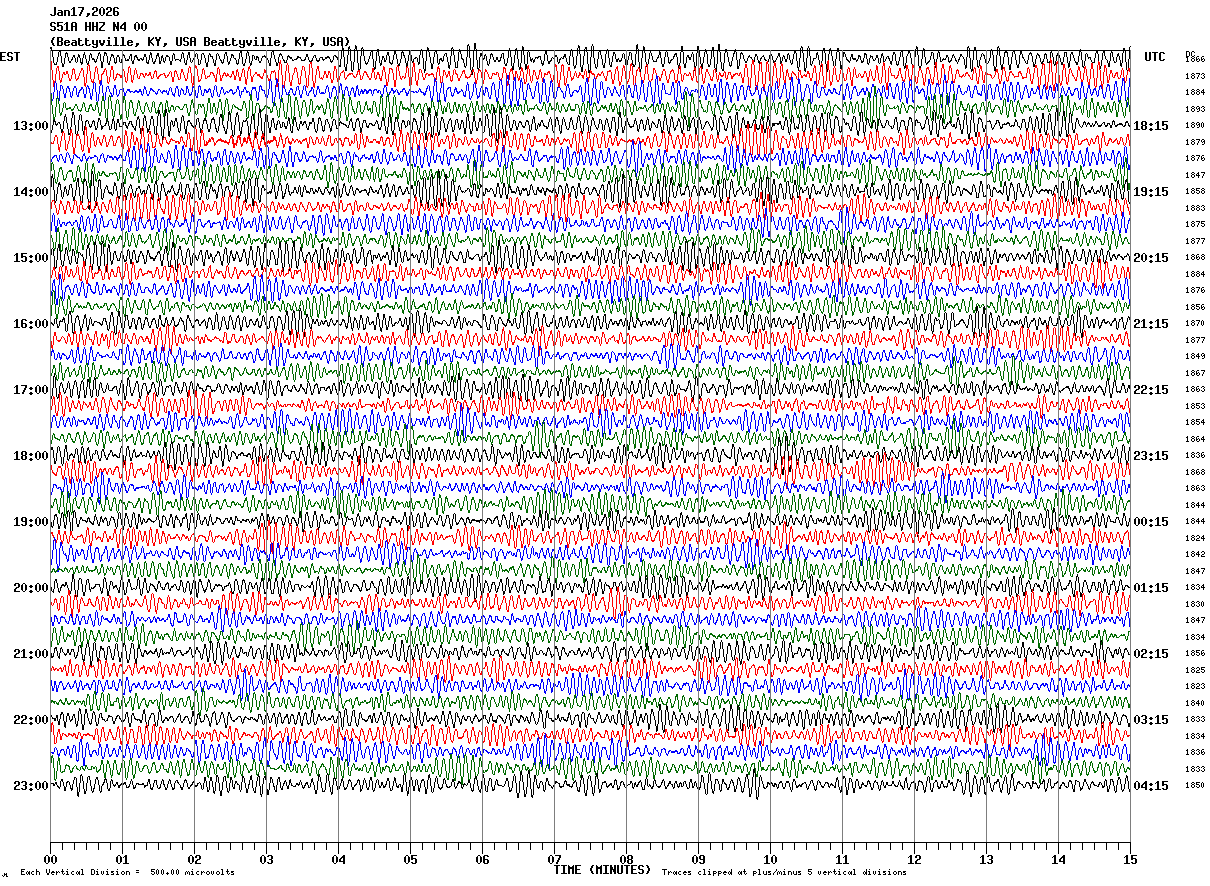The image size is (1210, 886).
Task: Click the 00:15 UTC time label
Action: (x=1150, y=522)
